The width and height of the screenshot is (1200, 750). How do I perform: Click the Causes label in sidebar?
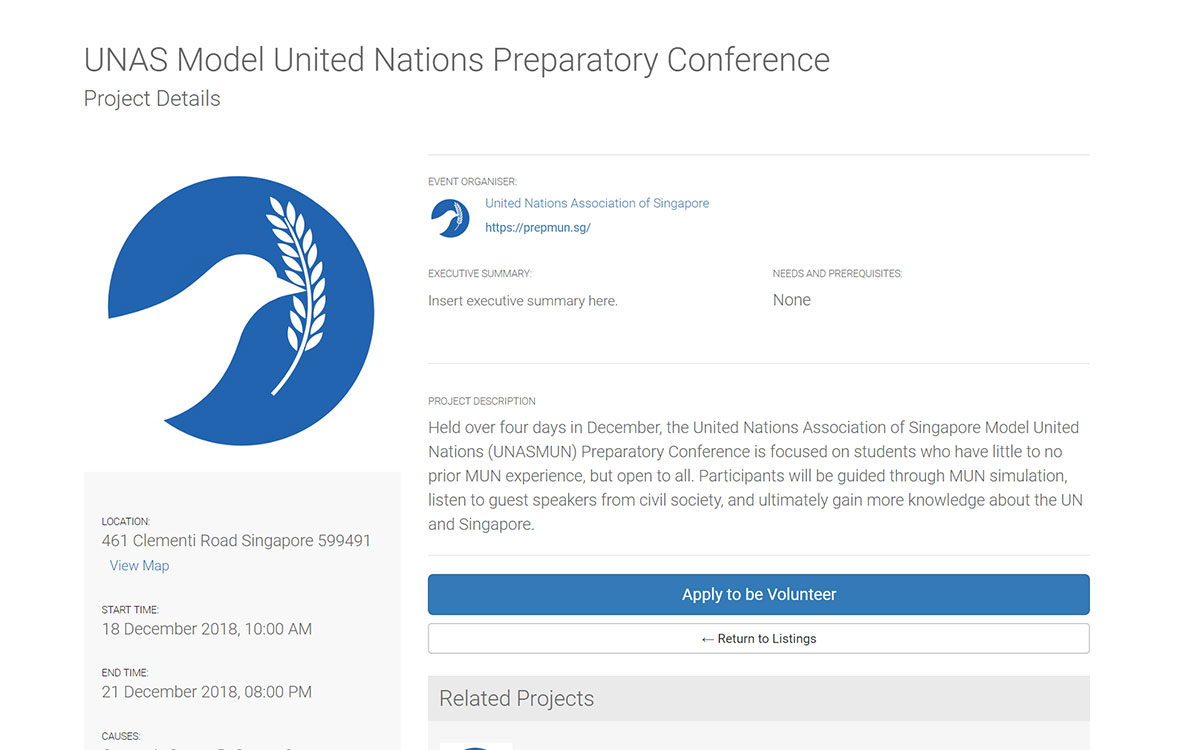point(121,736)
